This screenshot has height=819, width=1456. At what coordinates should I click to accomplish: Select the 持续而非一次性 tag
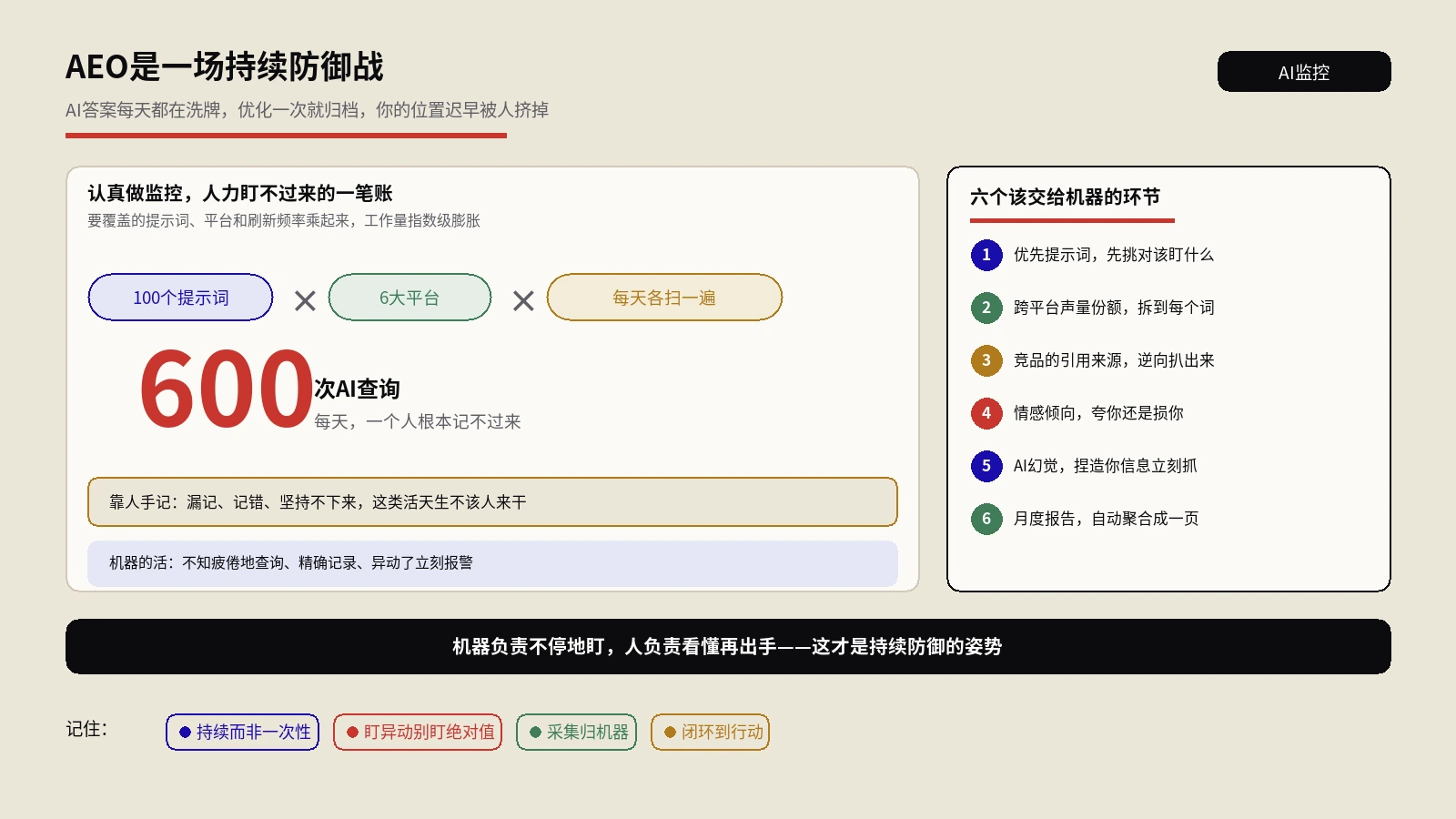(243, 732)
